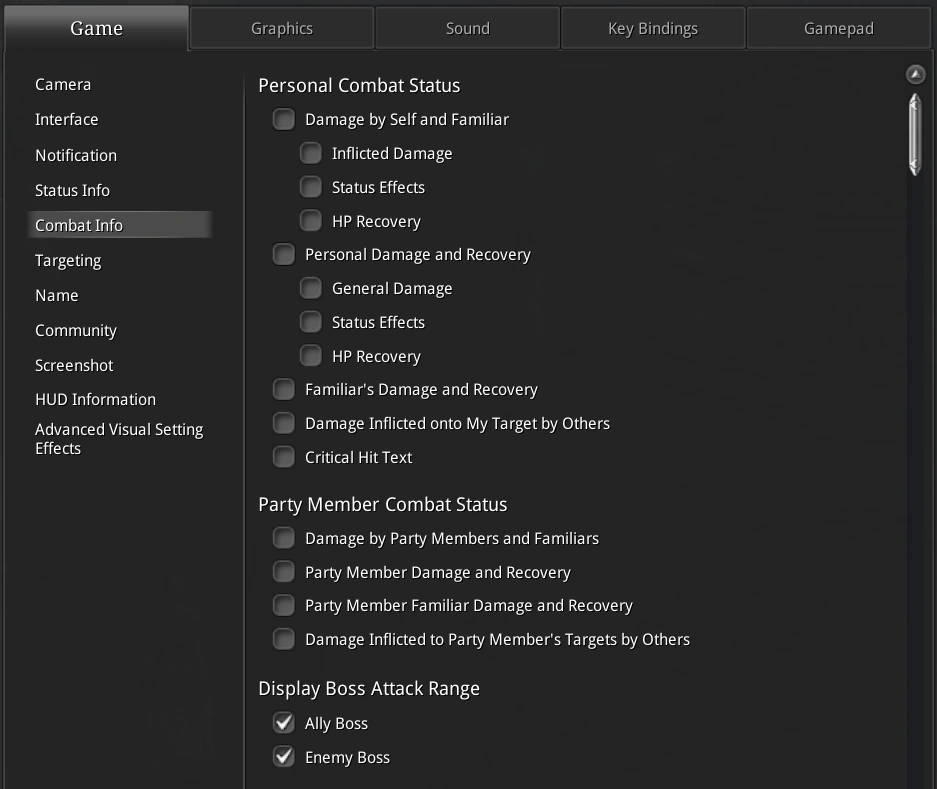Enable Familiar's Damage and Recovery
Image resolution: width=937 pixels, height=789 pixels.
coord(284,390)
